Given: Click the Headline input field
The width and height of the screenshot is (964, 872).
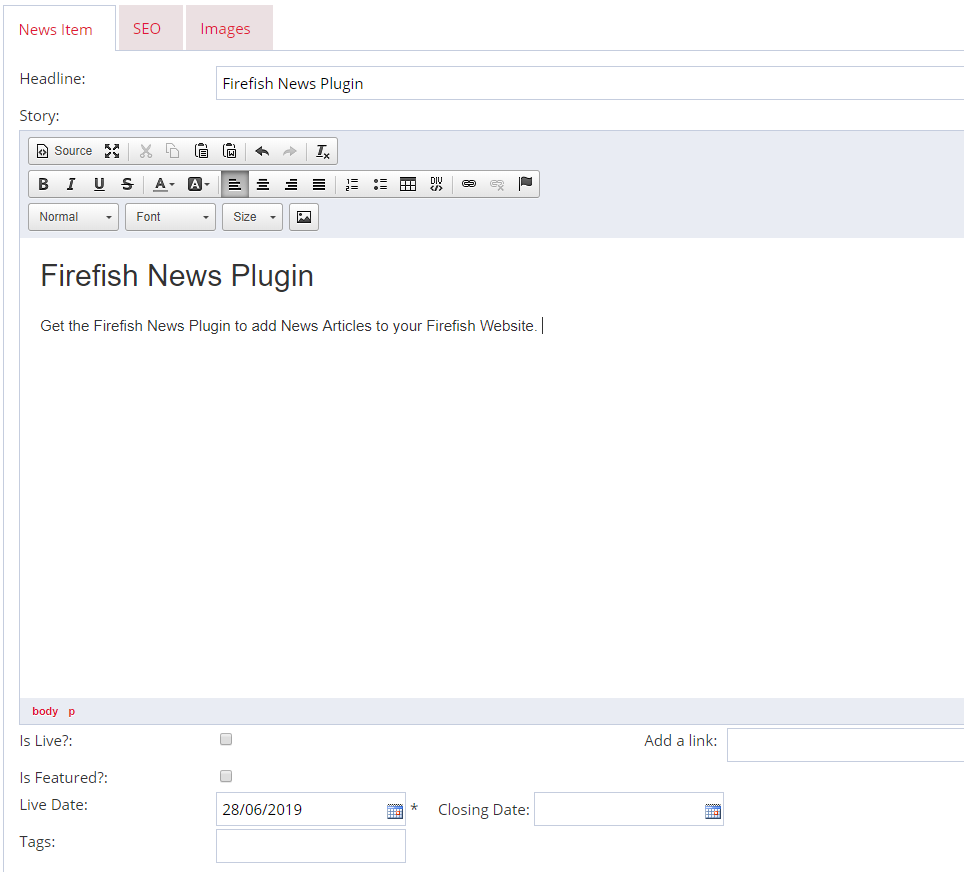Looking at the screenshot, I should 590,83.
